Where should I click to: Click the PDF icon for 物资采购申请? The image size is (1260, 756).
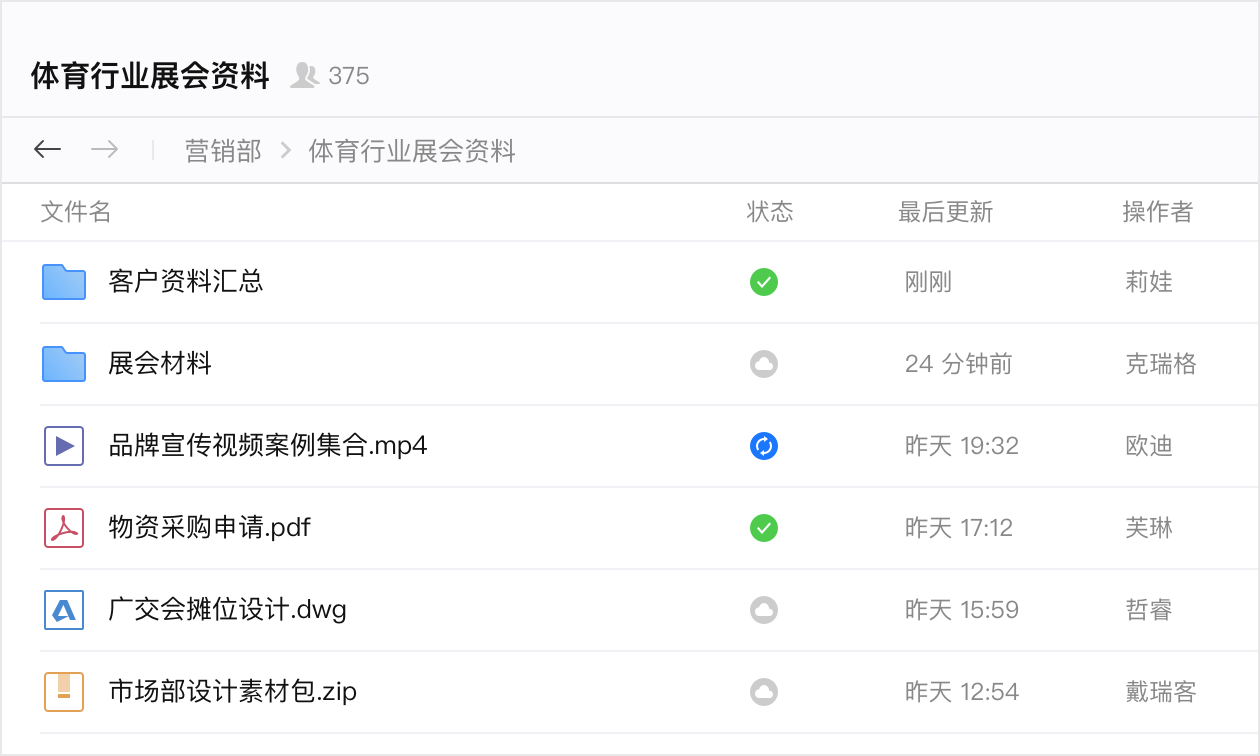64,528
